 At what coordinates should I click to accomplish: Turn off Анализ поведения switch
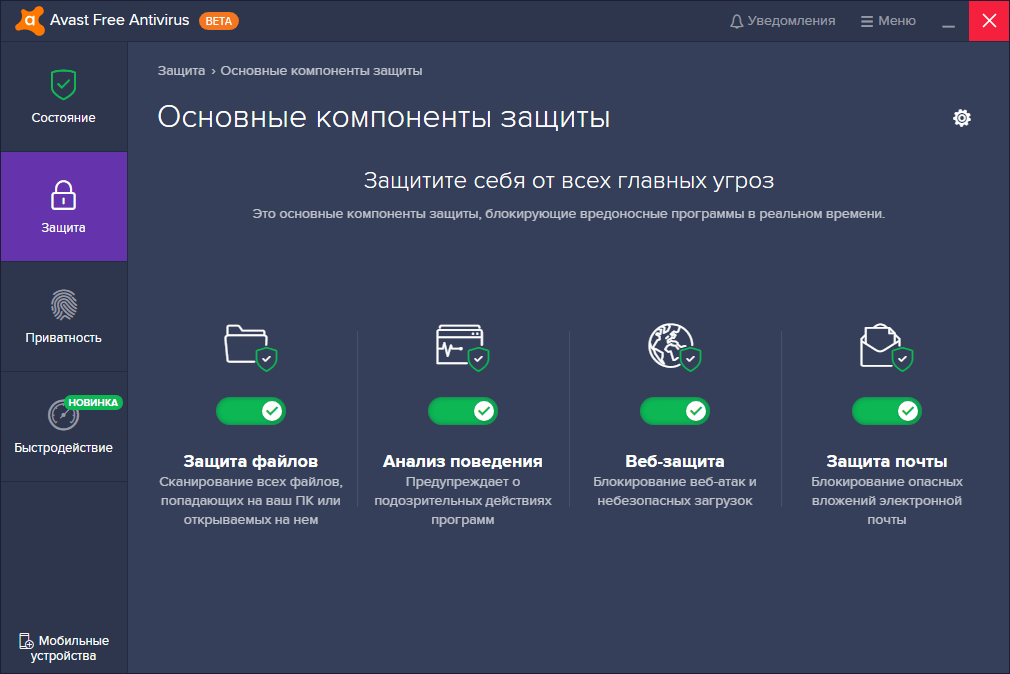pyautogui.click(x=462, y=411)
